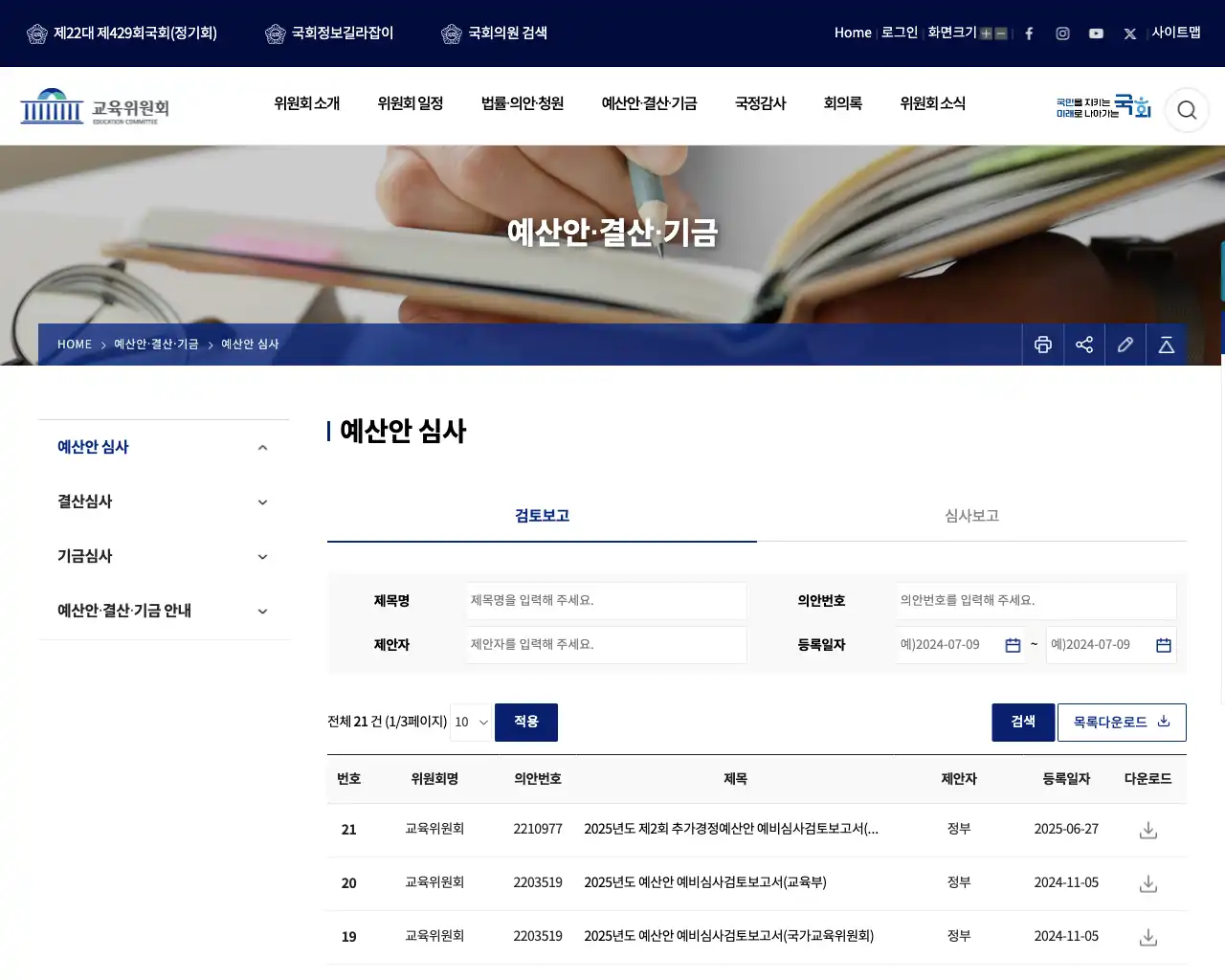Screen dimensions: 1225x980
Task: Share the page via share icon
Action: click(x=1084, y=345)
